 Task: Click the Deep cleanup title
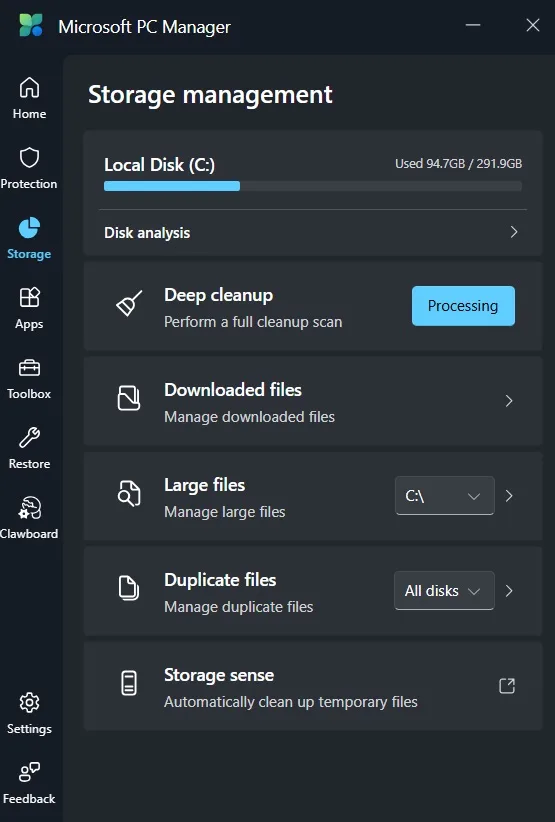pos(219,295)
